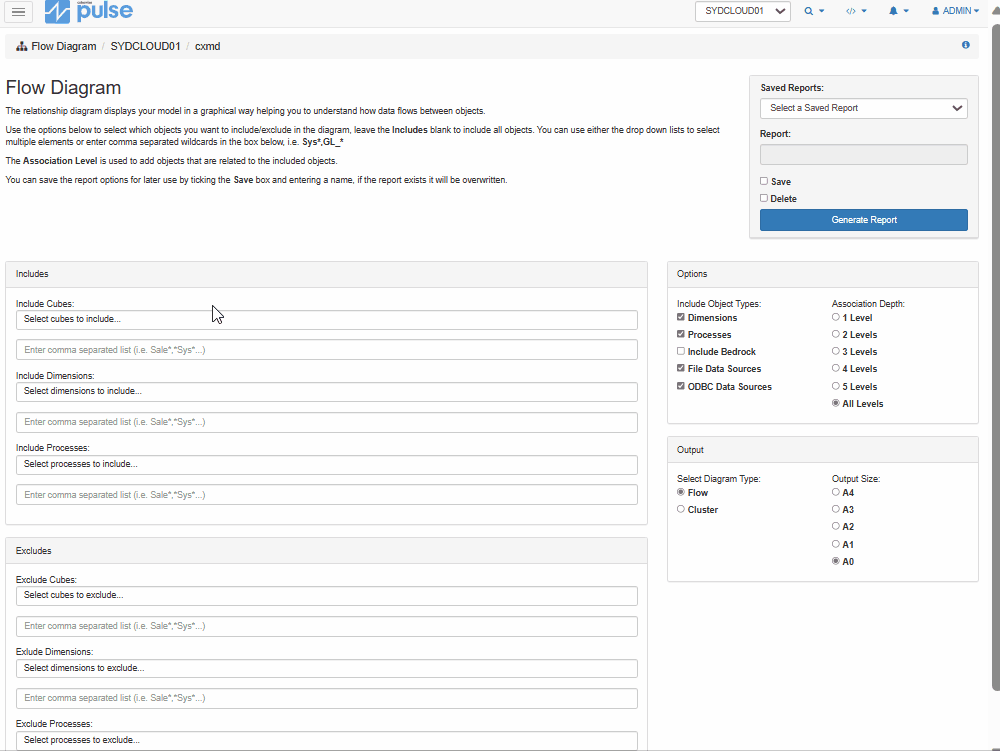Open the search magnifier icon
This screenshot has width=1000, height=751.
[x=807, y=11]
